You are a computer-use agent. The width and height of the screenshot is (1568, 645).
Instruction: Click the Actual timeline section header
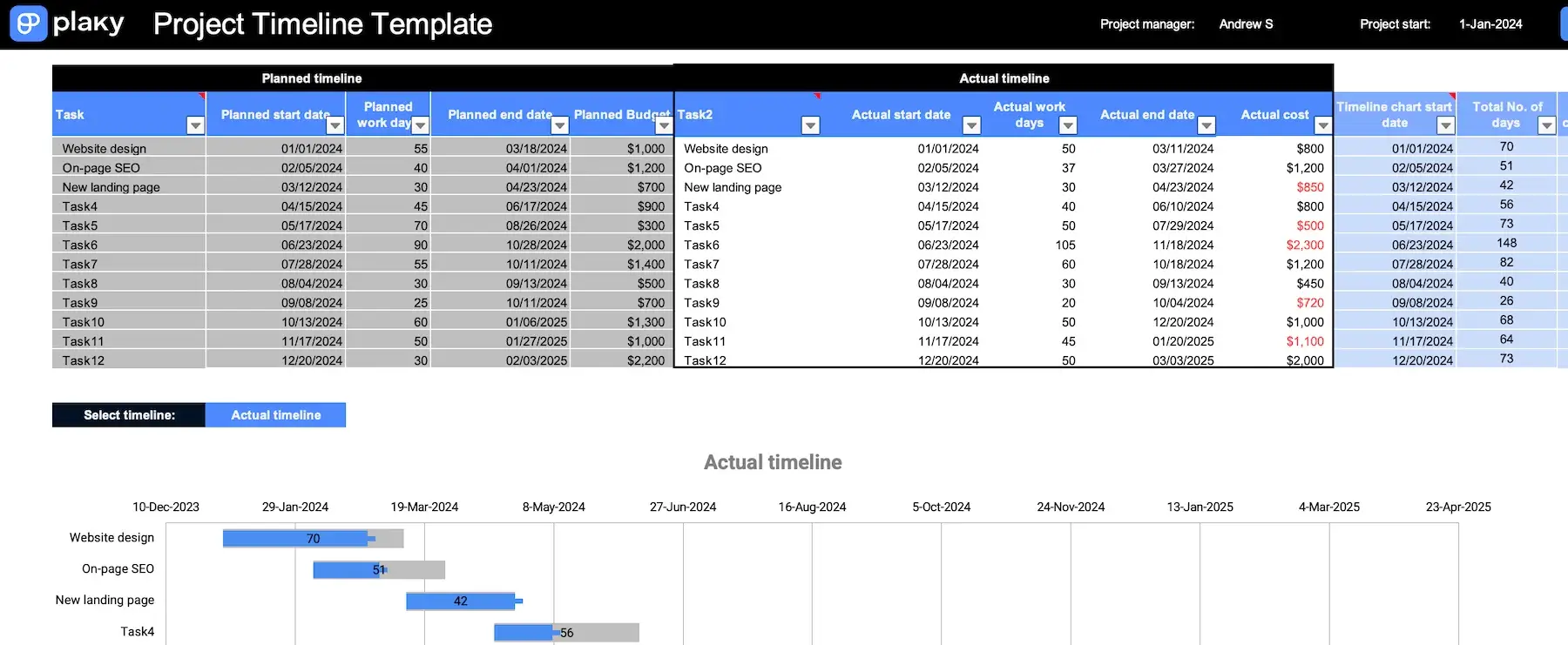click(1004, 78)
